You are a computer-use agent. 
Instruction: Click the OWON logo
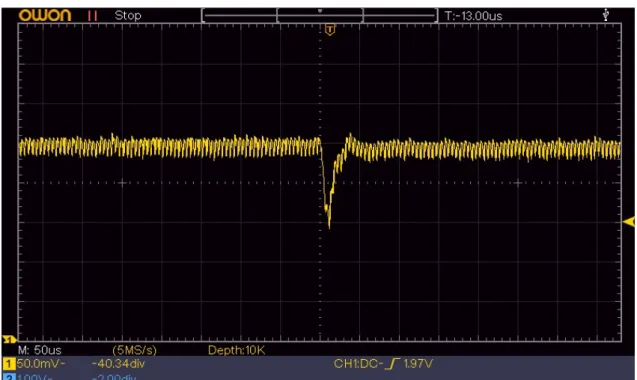45,15
